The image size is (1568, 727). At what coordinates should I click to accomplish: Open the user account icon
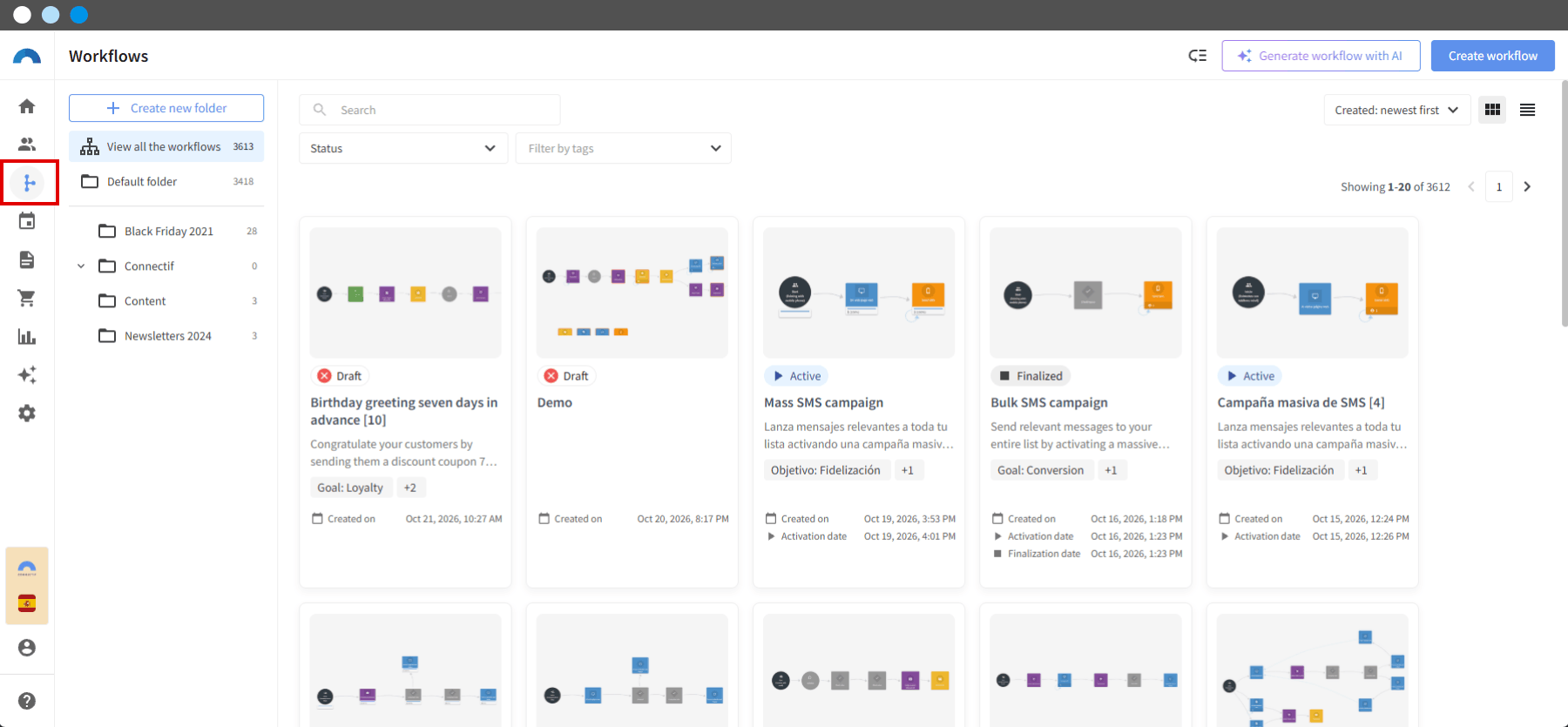coord(27,648)
